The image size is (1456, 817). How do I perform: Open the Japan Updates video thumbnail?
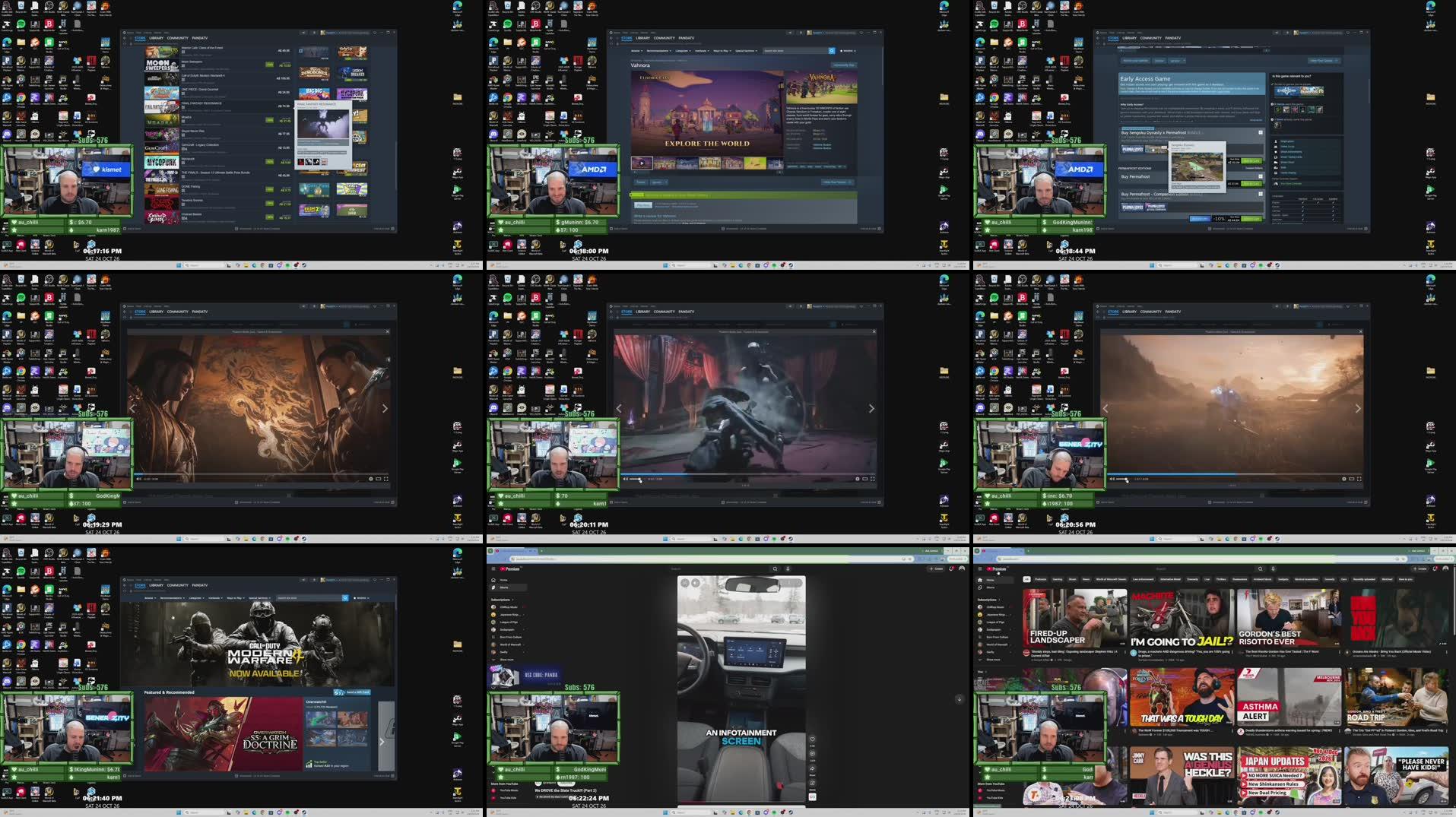click(1288, 776)
